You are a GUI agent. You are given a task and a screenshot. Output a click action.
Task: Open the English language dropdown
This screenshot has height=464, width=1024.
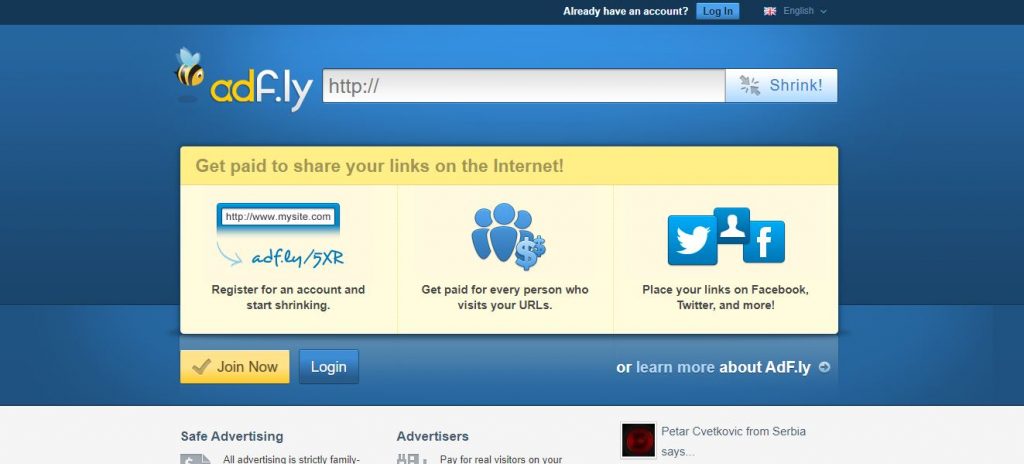[795, 11]
